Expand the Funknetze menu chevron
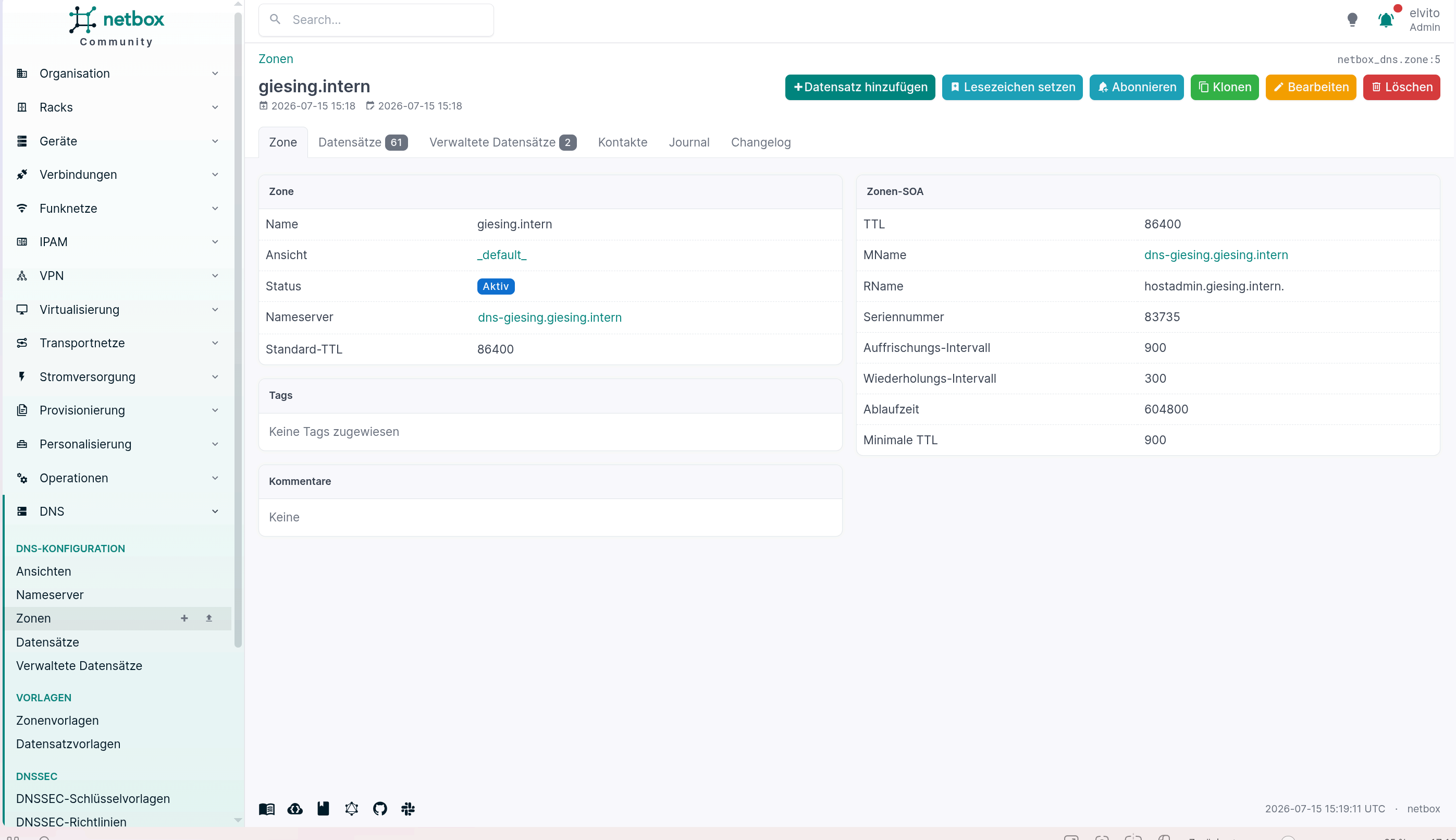Screen dimensions: 1456x840 click(215, 208)
